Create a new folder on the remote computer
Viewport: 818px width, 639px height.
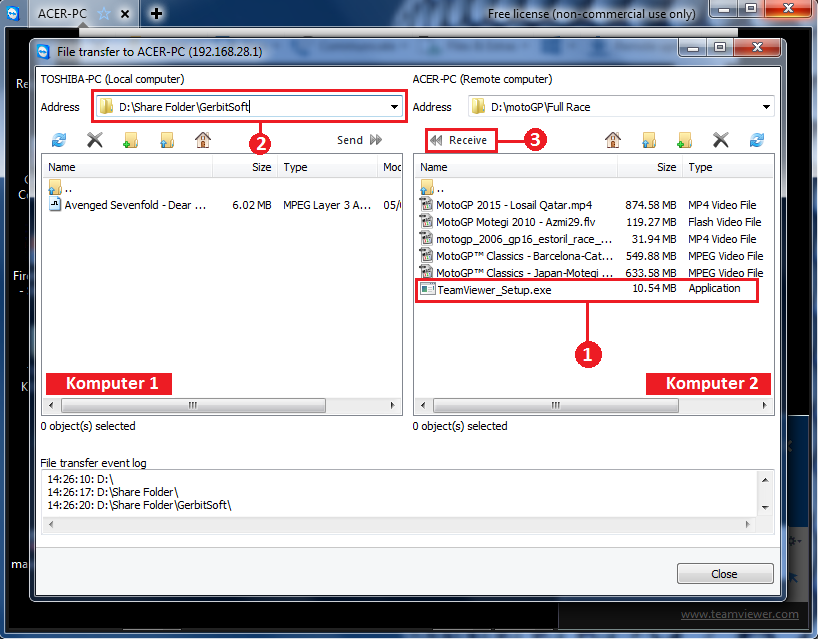pyautogui.click(x=685, y=140)
